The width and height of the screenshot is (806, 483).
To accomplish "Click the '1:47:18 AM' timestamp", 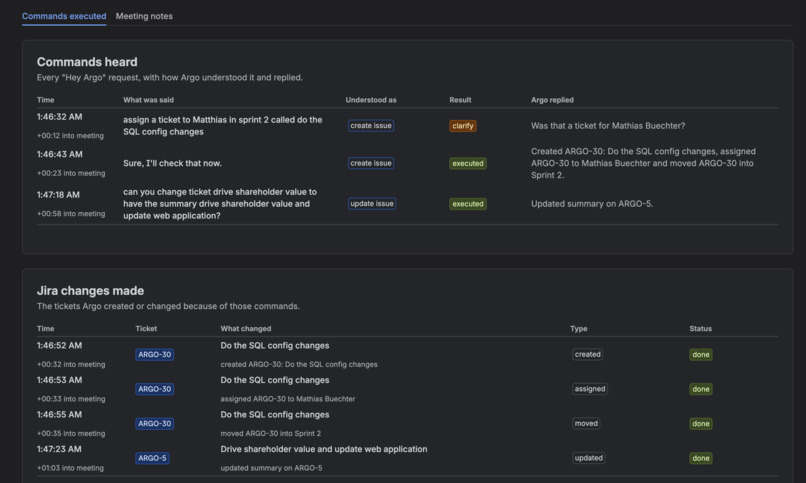I will coord(58,195).
